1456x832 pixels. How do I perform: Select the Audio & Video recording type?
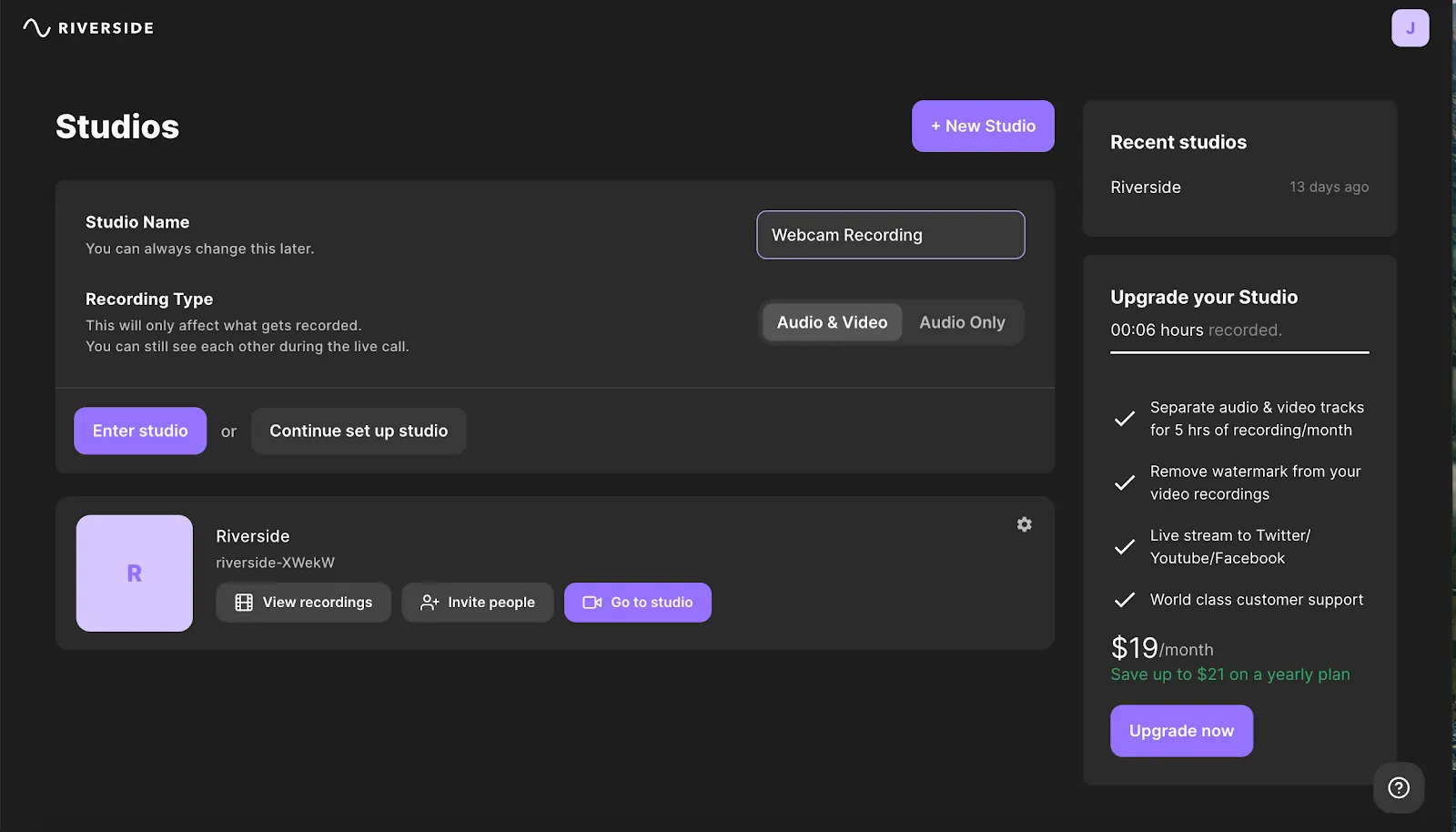(831, 321)
